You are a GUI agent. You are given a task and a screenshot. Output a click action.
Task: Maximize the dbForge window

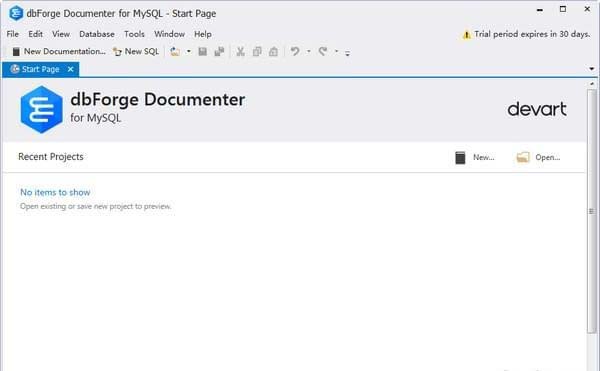coord(563,9)
